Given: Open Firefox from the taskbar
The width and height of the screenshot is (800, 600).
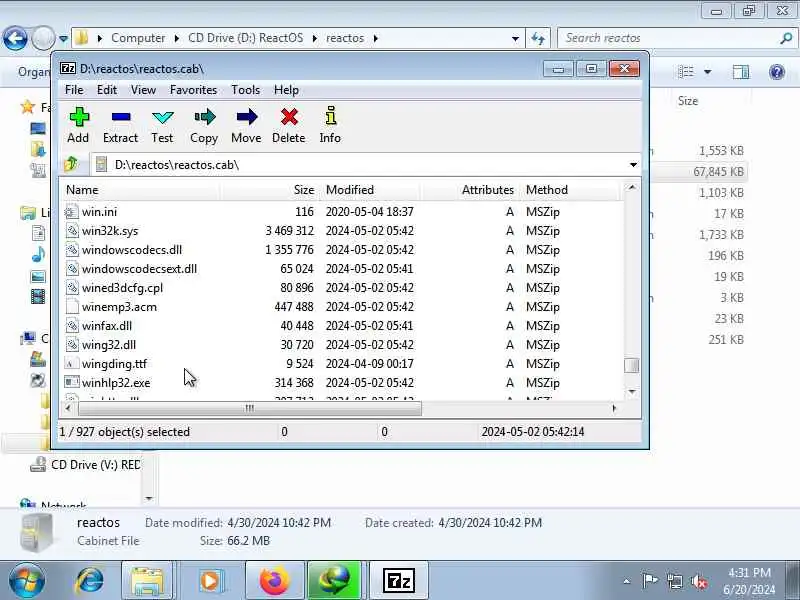Looking at the screenshot, I should coord(274,581).
